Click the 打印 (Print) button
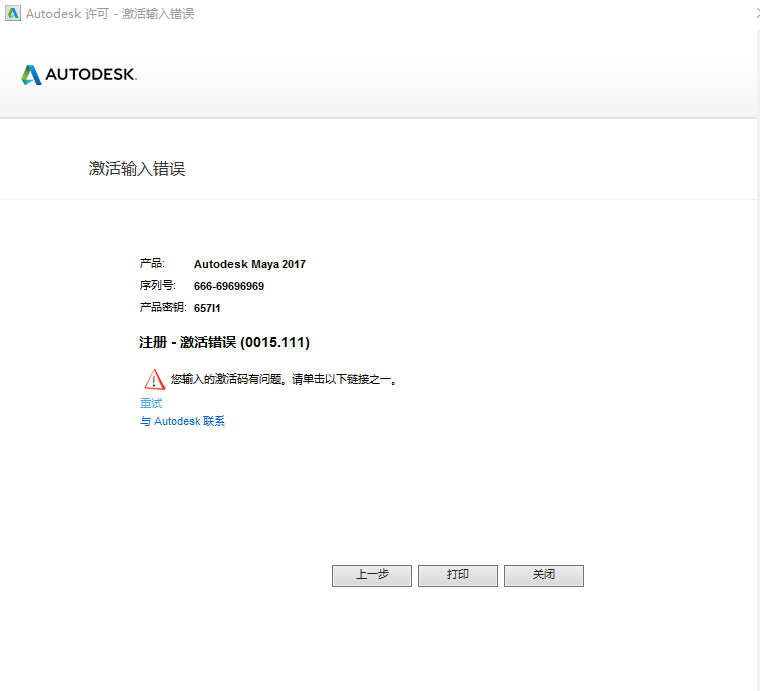The image size is (760, 691). (458, 575)
